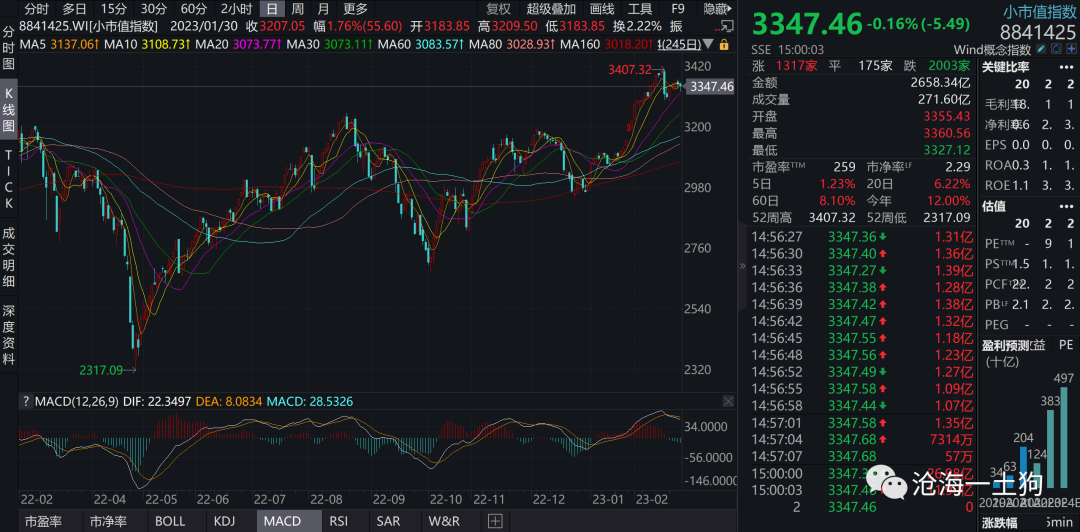Click the 今年 12.00% return value
The height and width of the screenshot is (532, 1080).
pos(949,201)
